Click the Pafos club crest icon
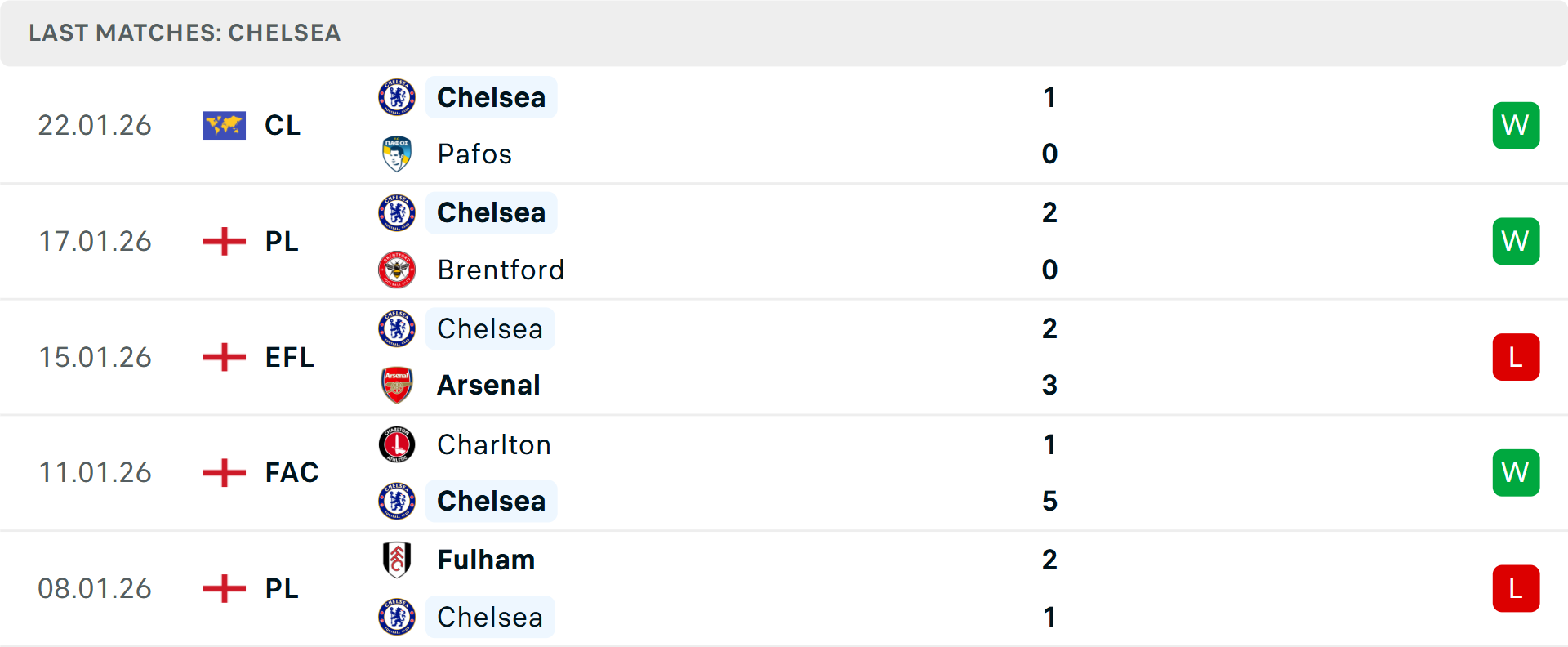1568x647 pixels. pos(397,154)
